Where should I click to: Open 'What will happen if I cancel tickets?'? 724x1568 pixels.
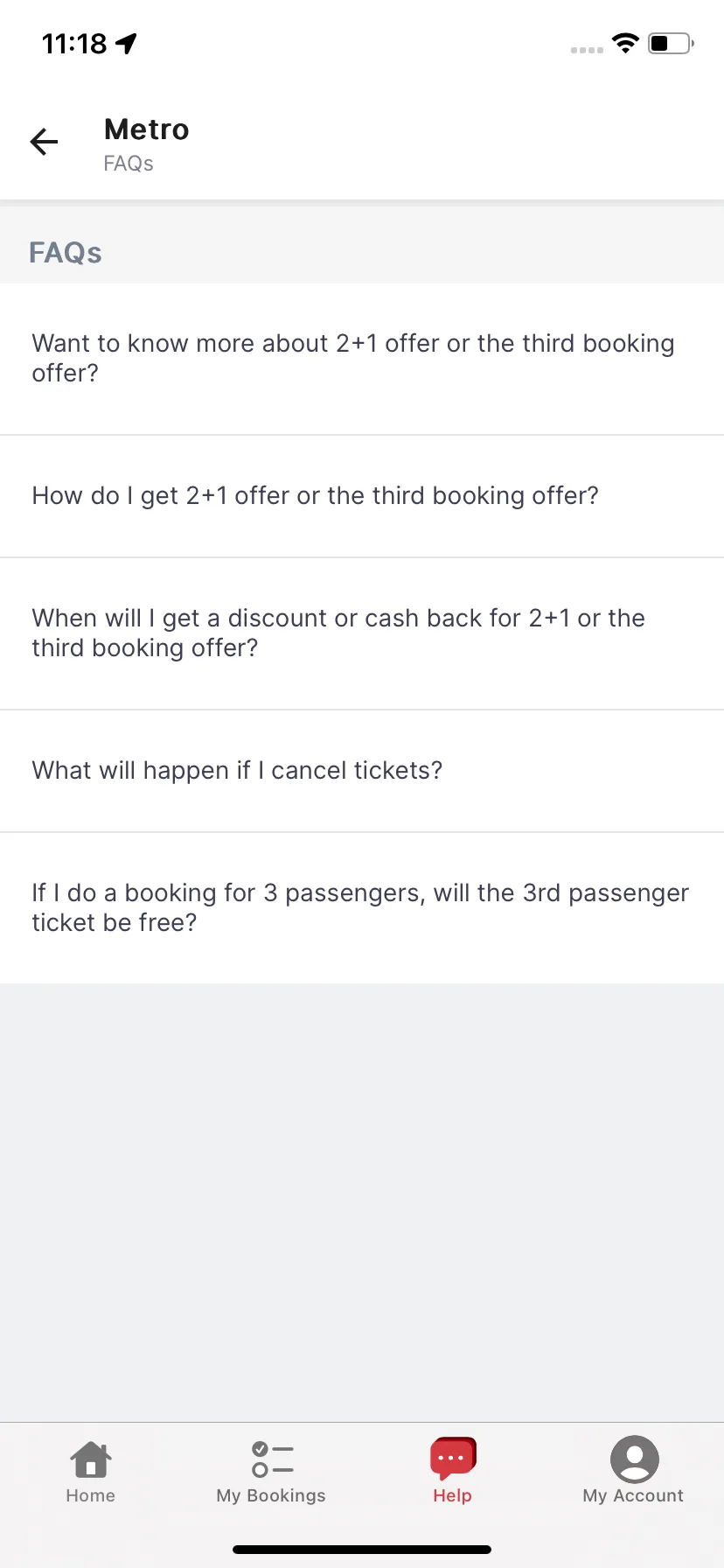pyautogui.click(x=362, y=771)
